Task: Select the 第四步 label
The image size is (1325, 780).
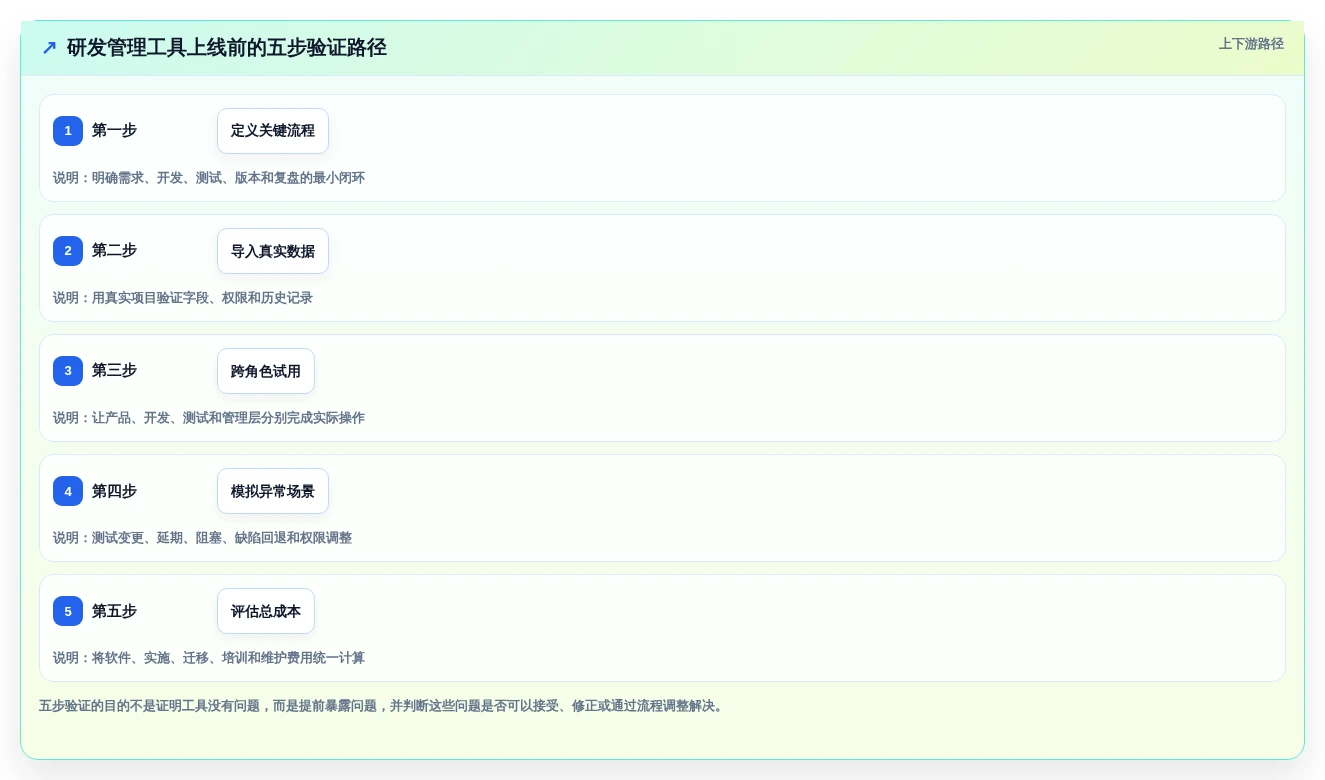Action: (114, 491)
